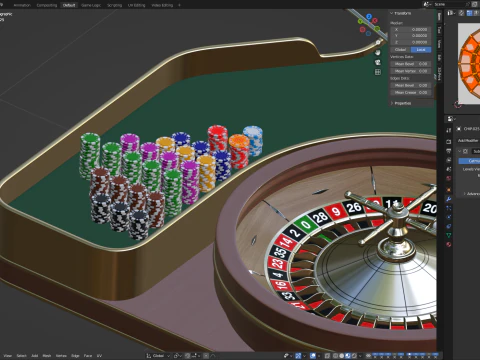Open the Material properties tab icon
This screenshot has width=480, height=360.
pyautogui.click(x=449, y=244)
